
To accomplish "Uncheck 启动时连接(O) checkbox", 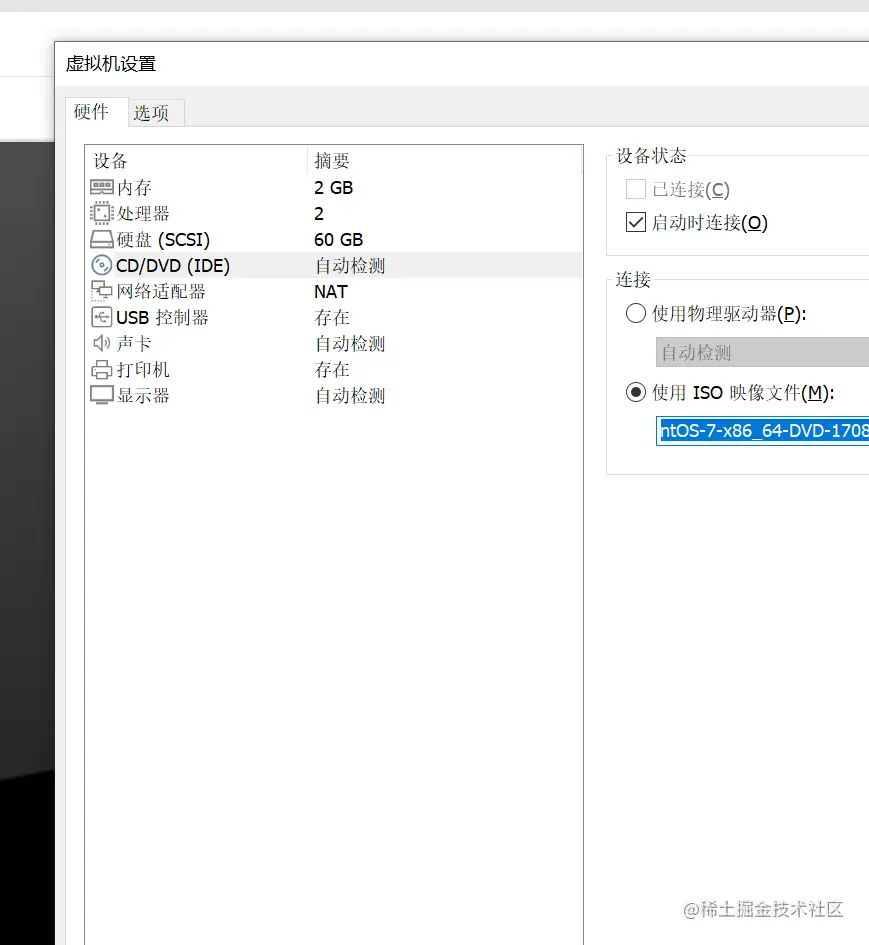I will click(636, 222).
